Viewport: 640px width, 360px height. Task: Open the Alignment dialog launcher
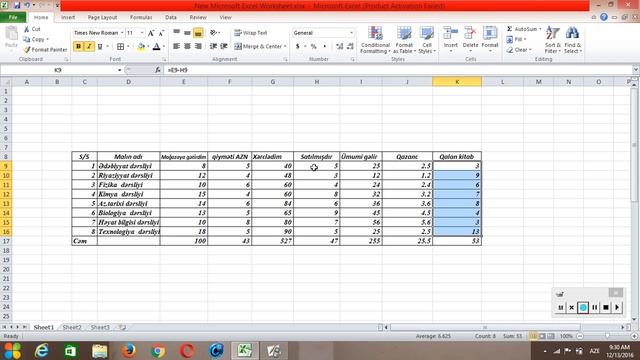coord(285,60)
